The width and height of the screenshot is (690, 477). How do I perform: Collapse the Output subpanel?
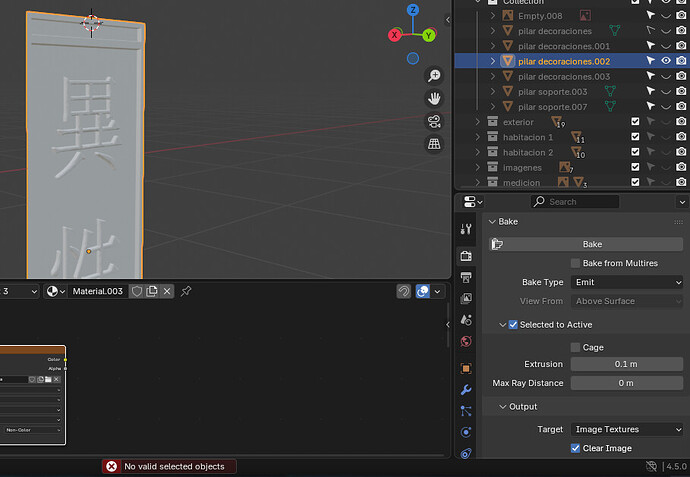pyautogui.click(x=503, y=407)
